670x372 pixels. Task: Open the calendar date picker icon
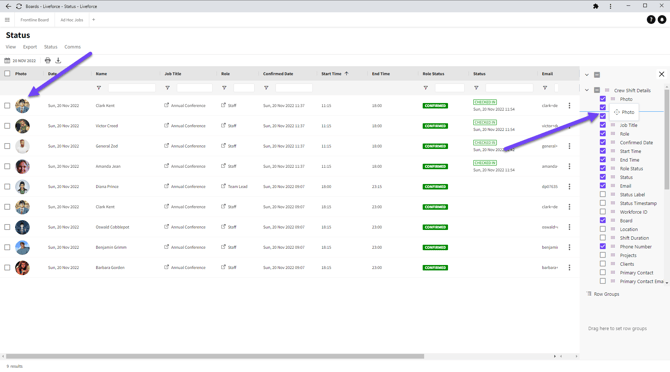point(7,61)
